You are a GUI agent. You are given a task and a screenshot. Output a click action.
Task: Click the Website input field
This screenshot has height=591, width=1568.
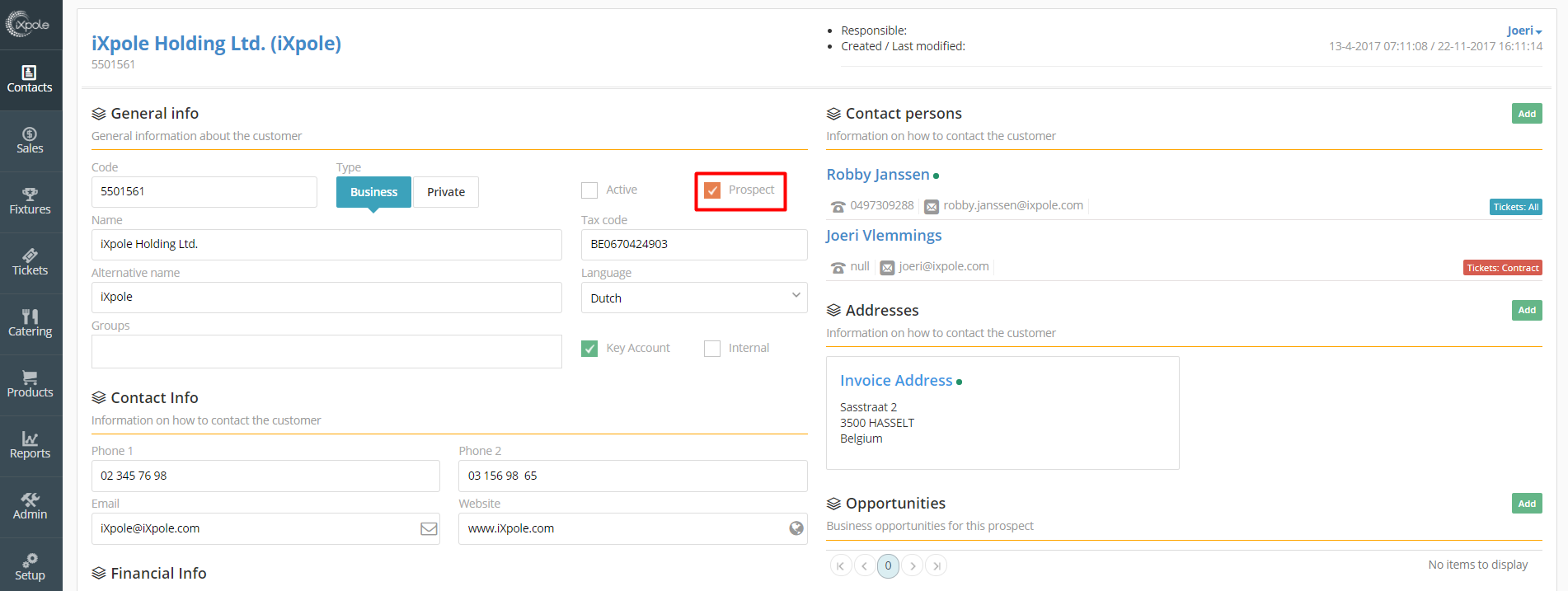pos(633,529)
